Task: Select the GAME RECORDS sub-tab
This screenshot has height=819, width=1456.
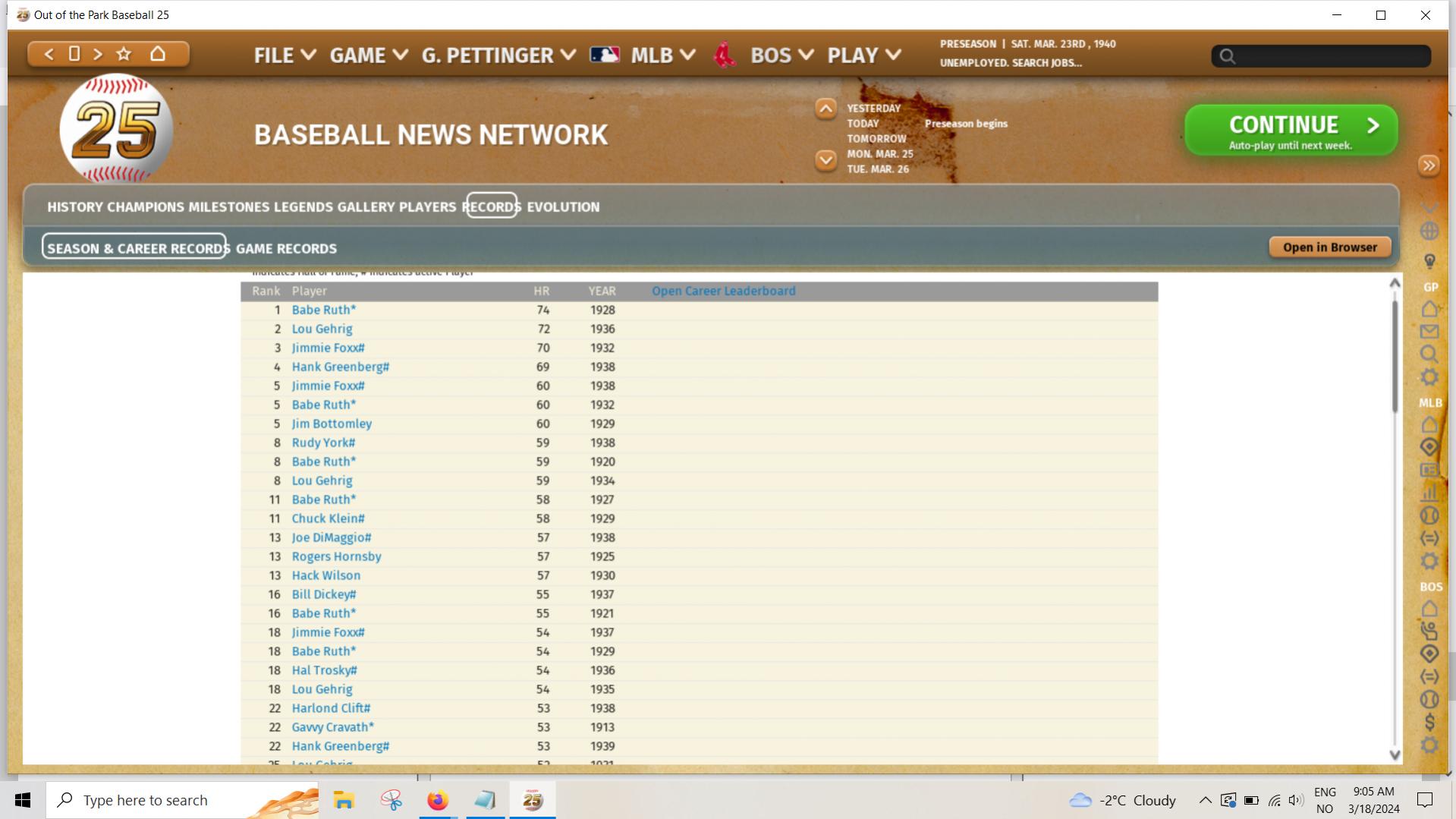Action: pyautogui.click(x=286, y=249)
